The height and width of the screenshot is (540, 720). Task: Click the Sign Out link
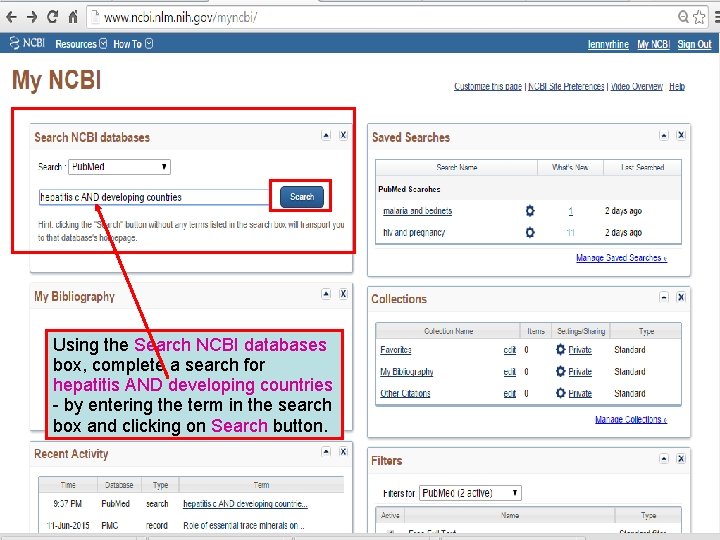click(694, 45)
